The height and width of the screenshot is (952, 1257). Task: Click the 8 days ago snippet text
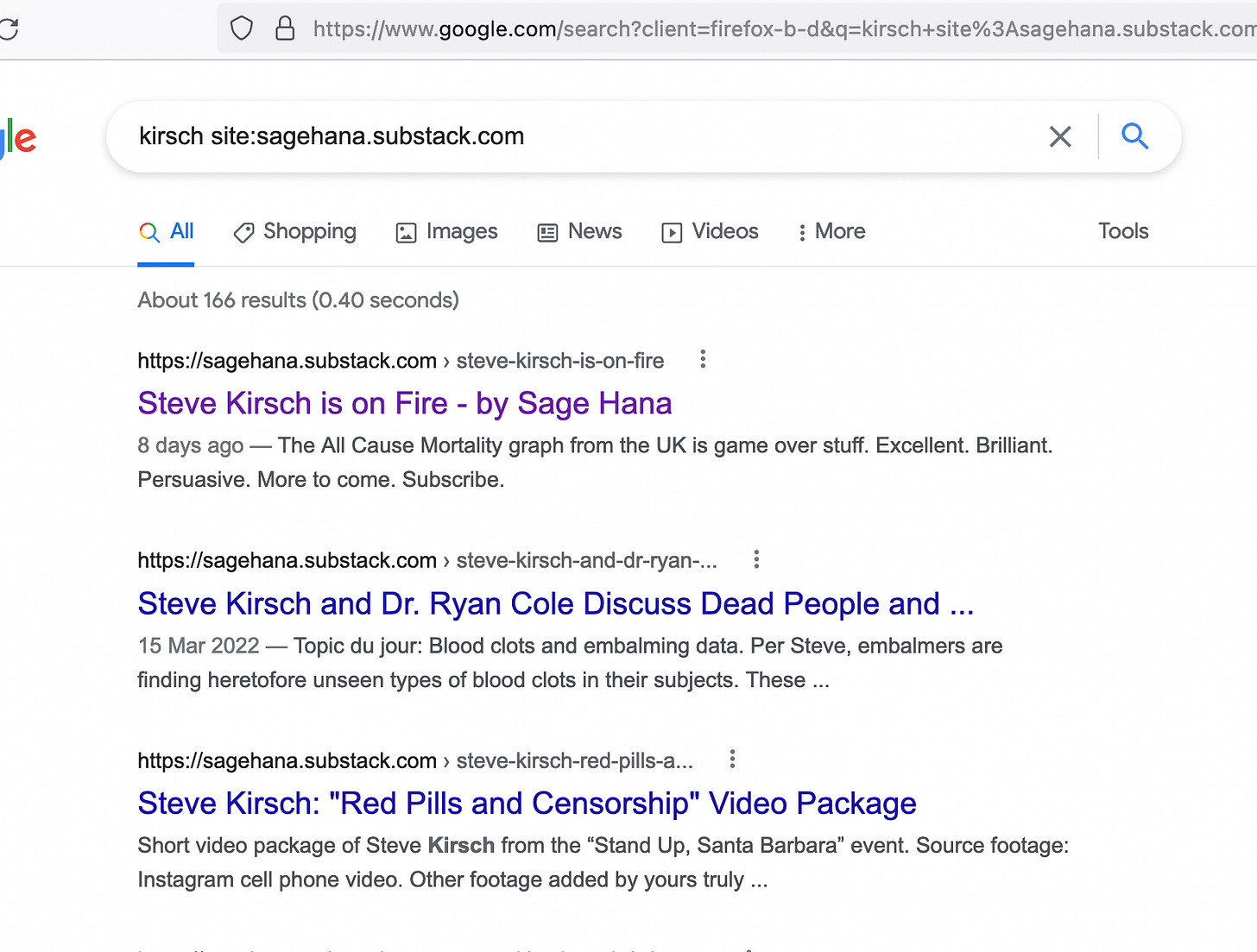click(595, 463)
